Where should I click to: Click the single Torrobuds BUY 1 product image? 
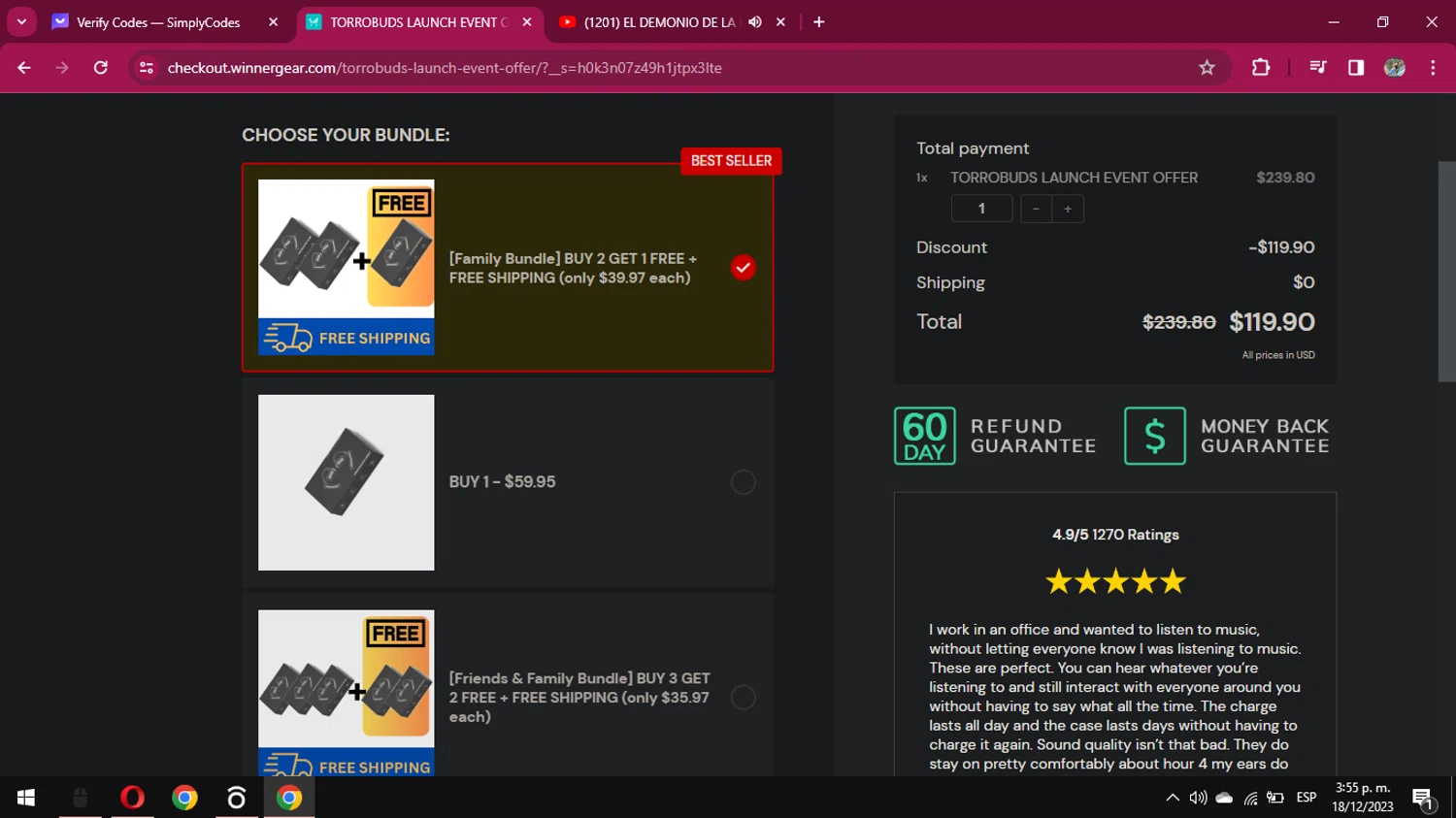346,482
